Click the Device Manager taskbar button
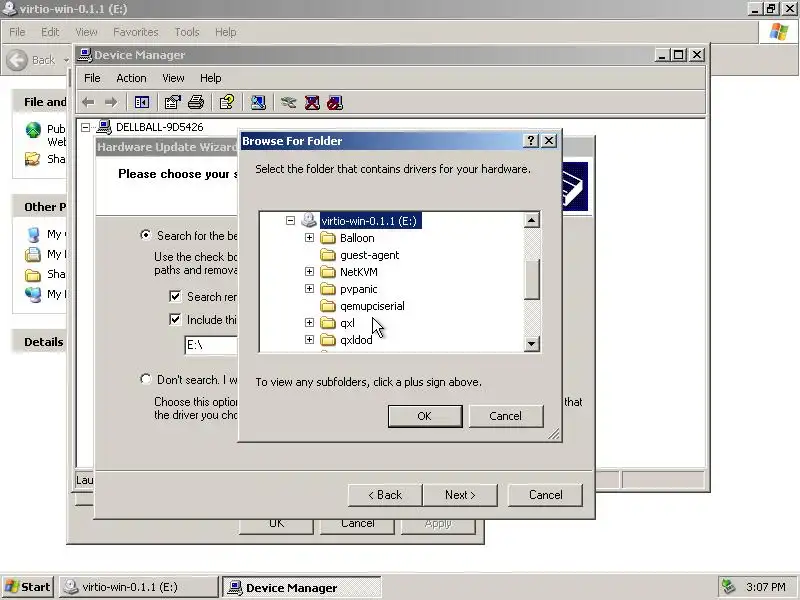The image size is (800, 600). pos(302,587)
